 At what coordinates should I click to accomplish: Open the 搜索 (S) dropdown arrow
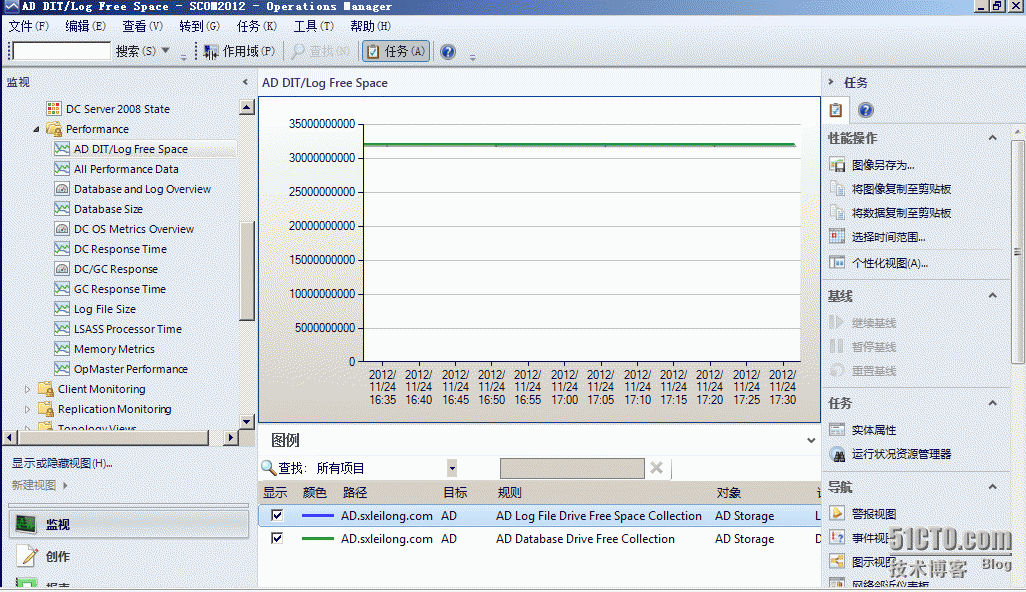click(x=166, y=51)
